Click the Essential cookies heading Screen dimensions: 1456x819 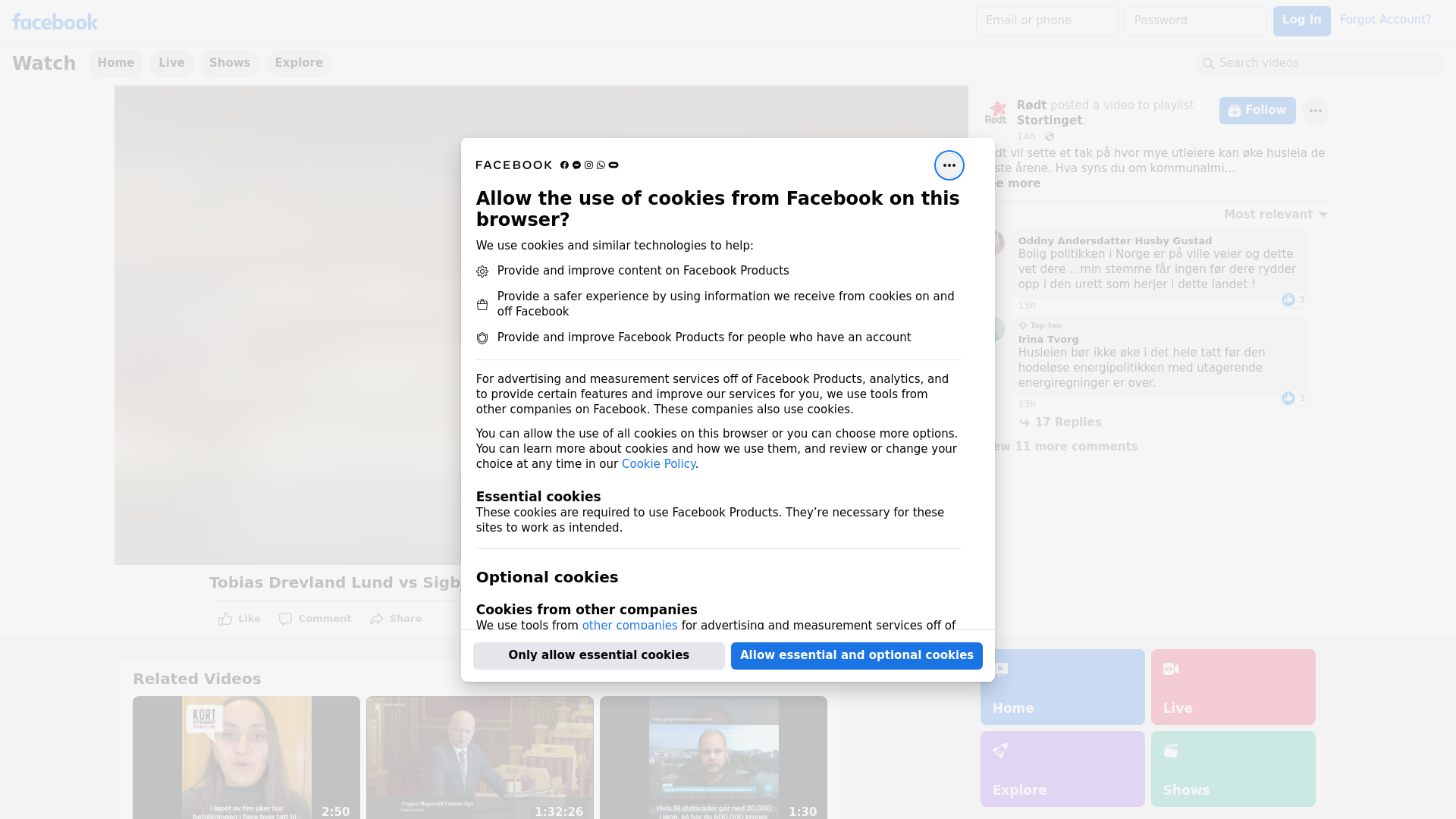coord(538,497)
